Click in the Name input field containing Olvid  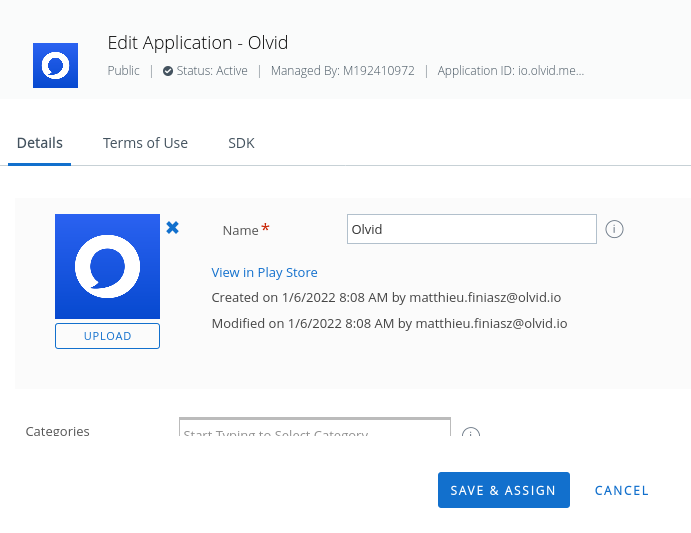(472, 229)
